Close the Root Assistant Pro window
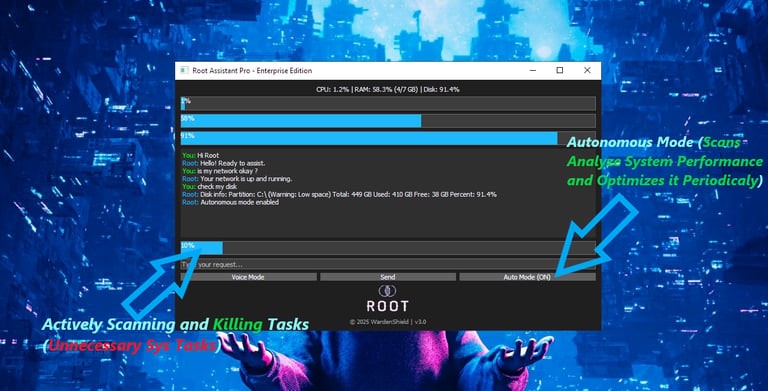This screenshot has height=391, width=768. (587, 71)
